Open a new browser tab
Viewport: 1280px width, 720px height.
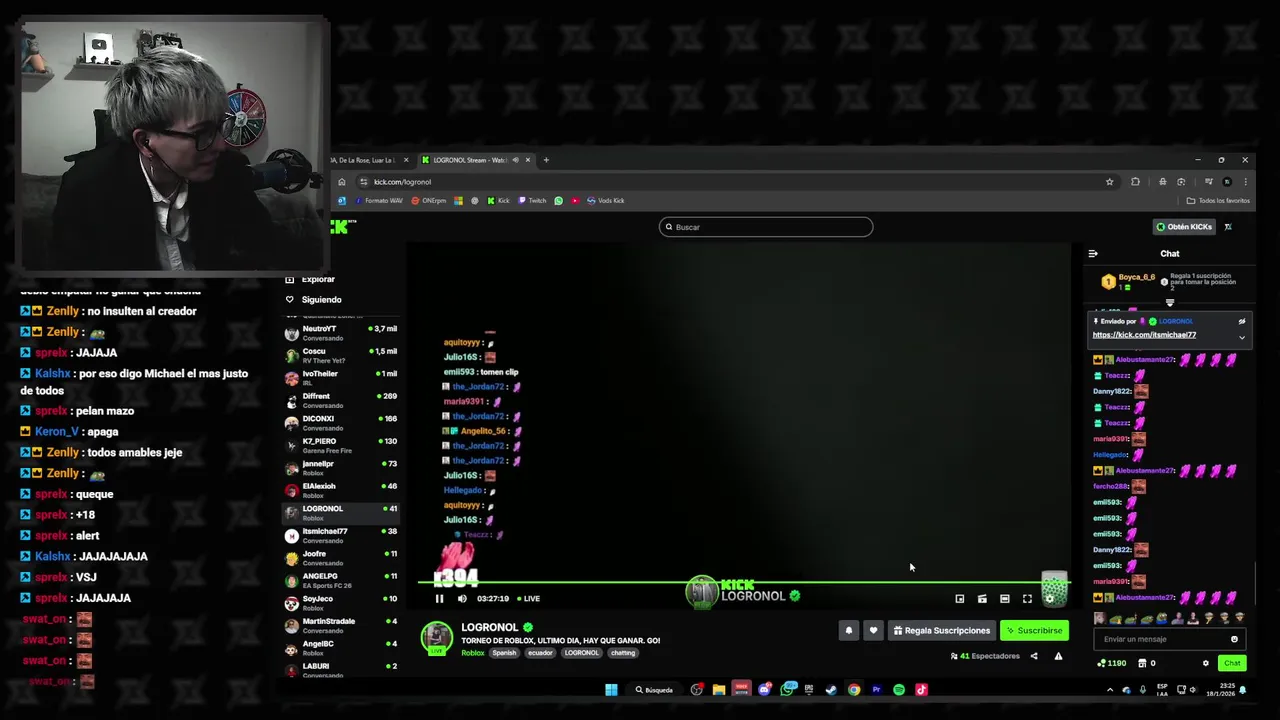point(546,160)
